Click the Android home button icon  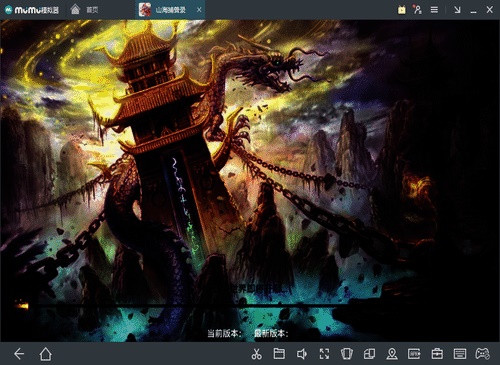click(x=45, y=354)
